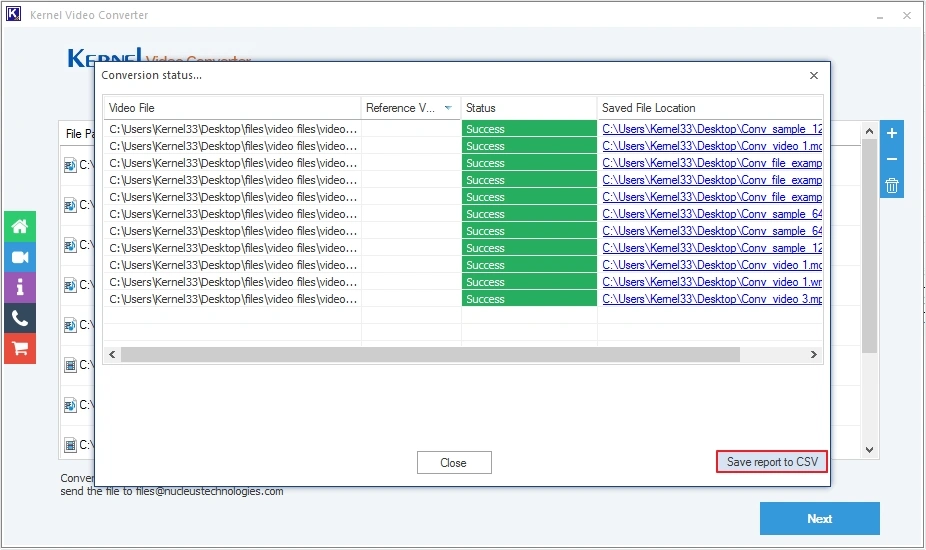Click left arrow of horizontal scrollbar
The image size is (926, 550).
tap(112, 354)
